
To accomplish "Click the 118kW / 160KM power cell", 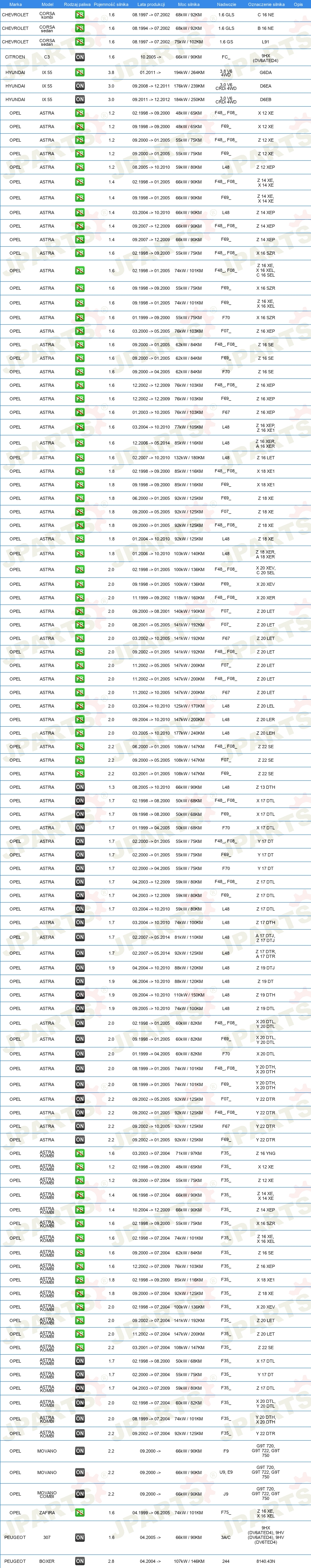I will [x=189, y=598].
